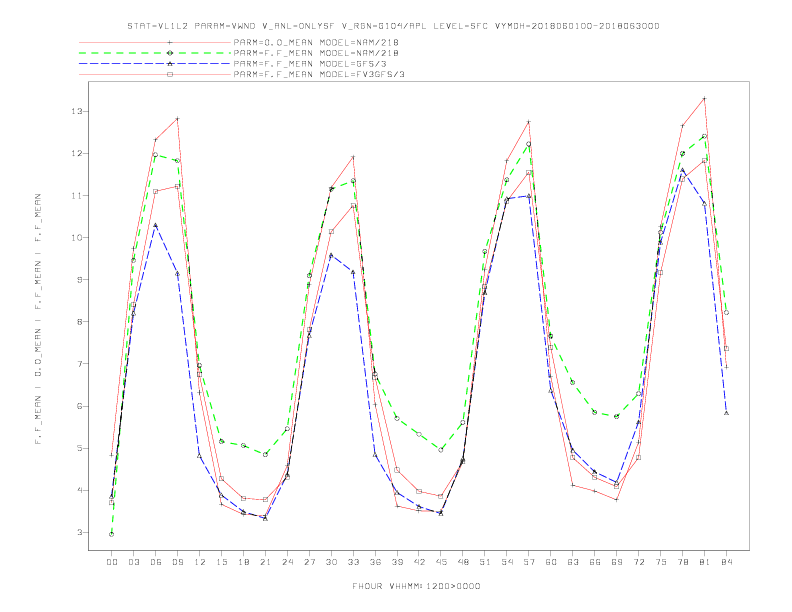Click x-axis forecast hour label 57

529,562
